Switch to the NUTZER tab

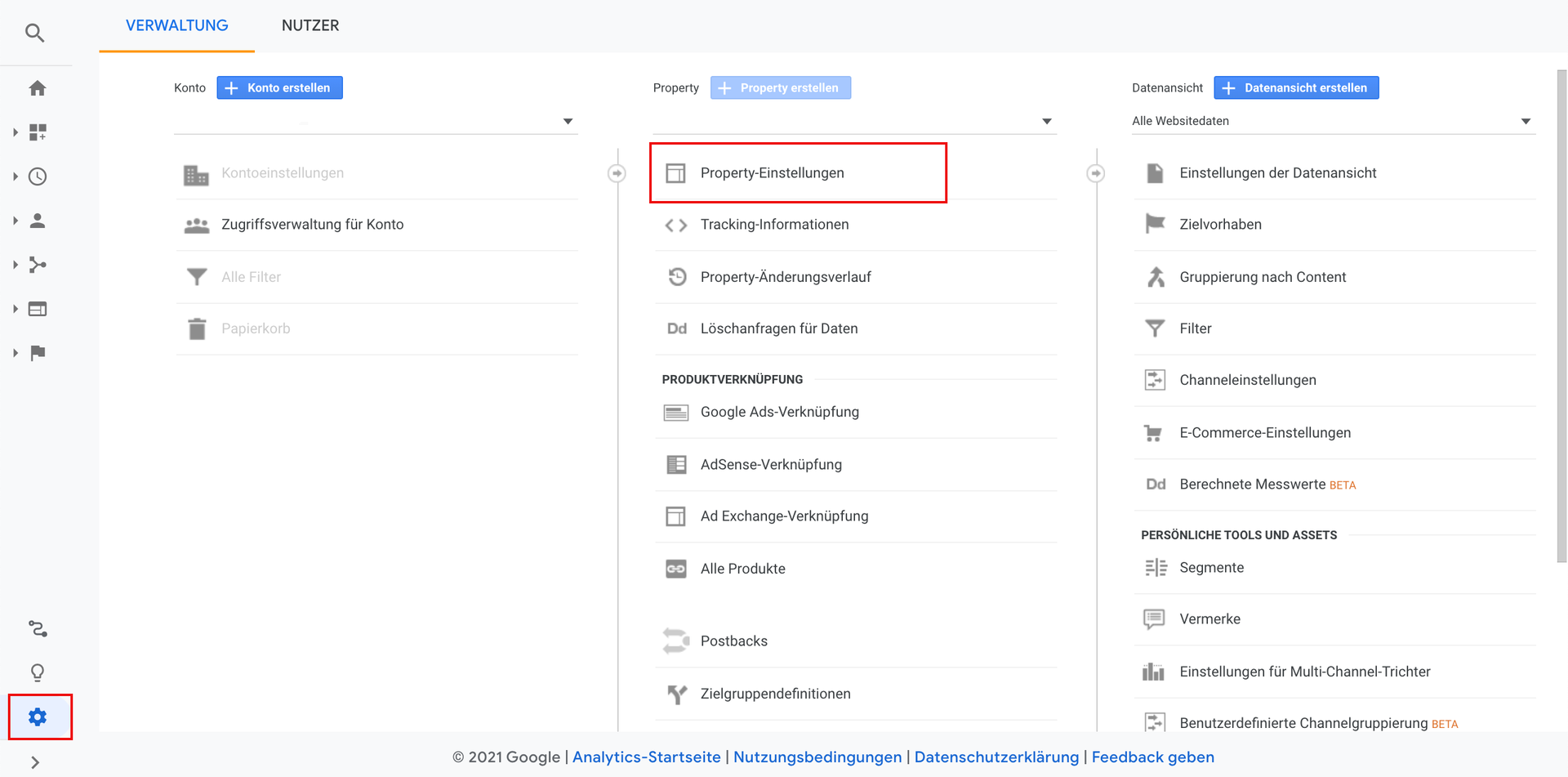pos(310,25)
